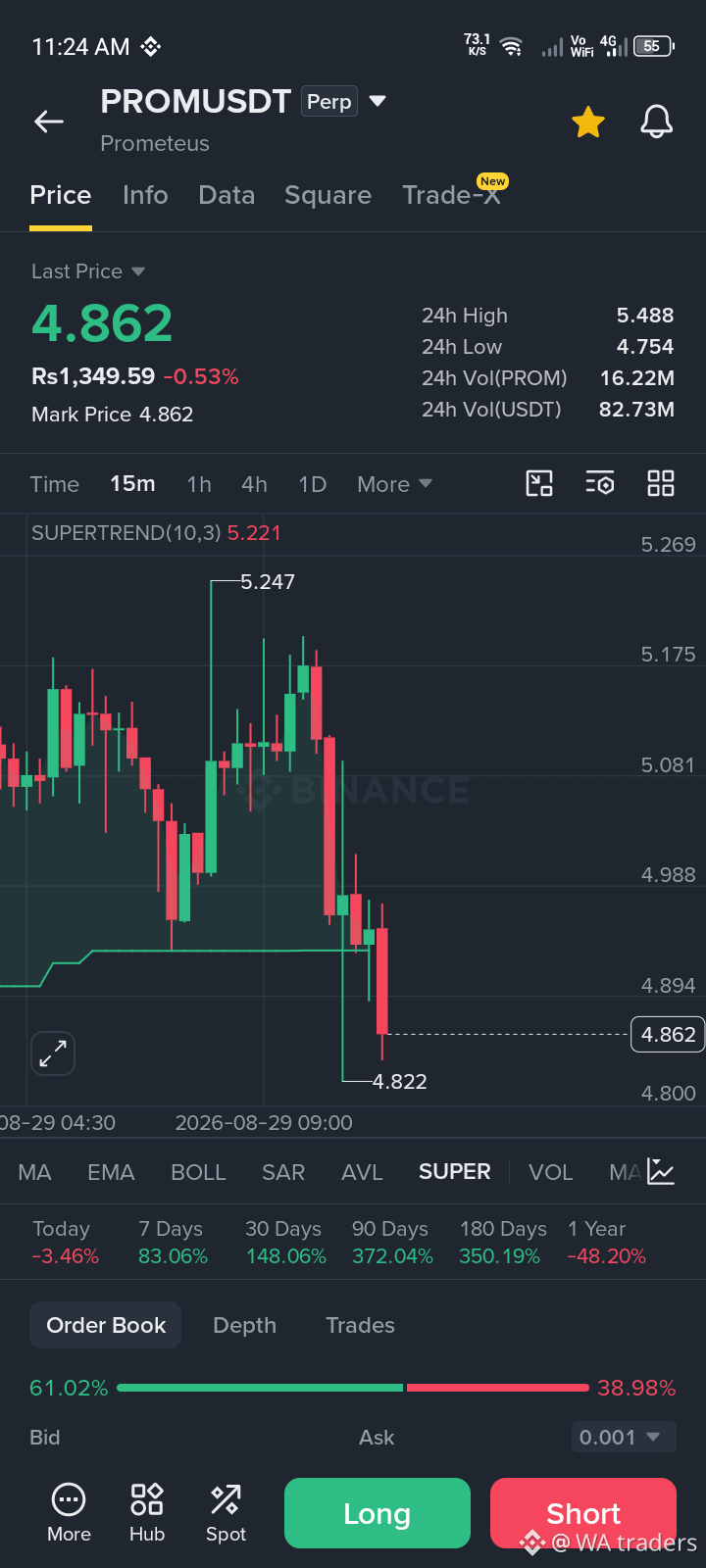Switch to the Depth tab

244,1325
